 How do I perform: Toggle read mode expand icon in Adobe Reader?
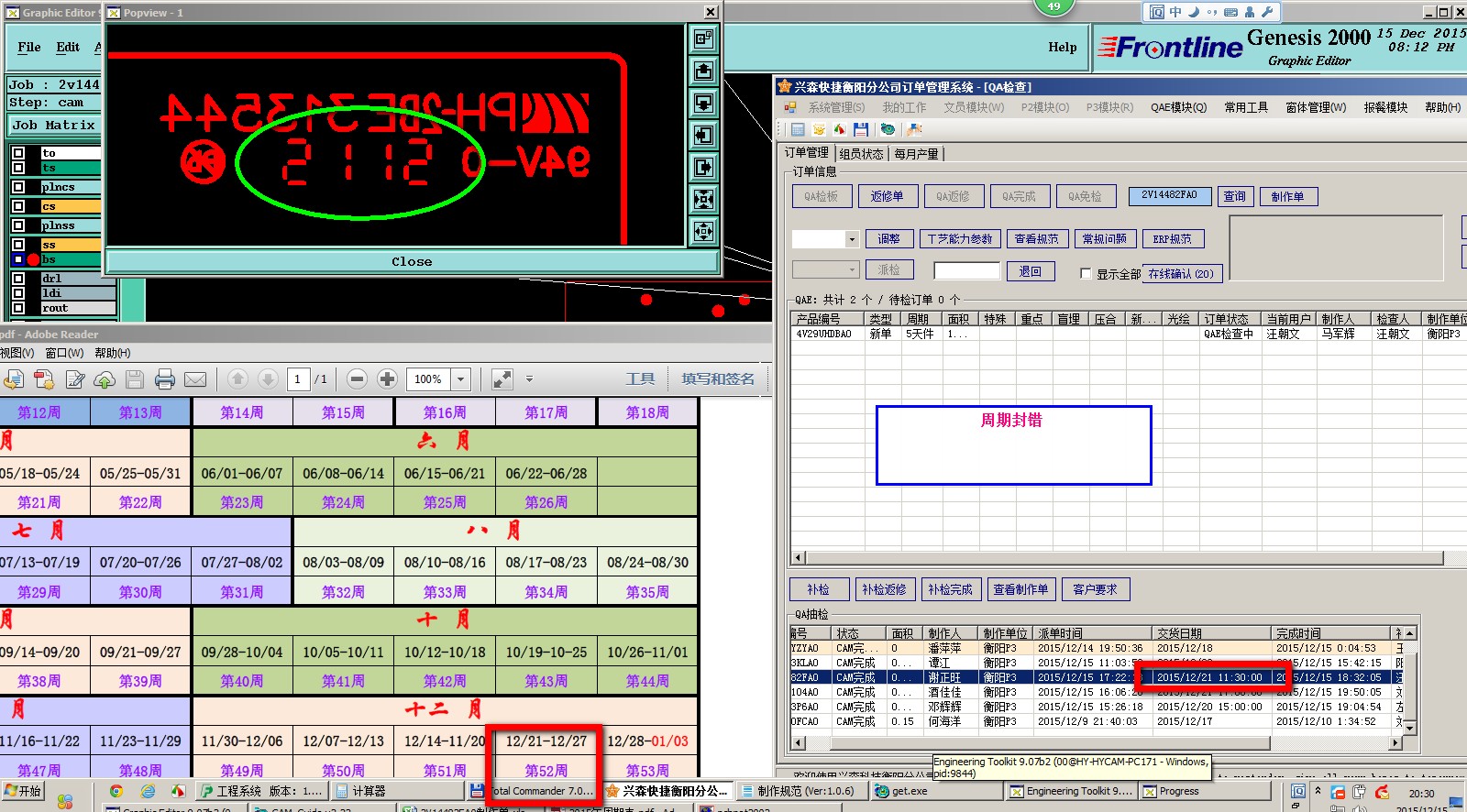502,379
